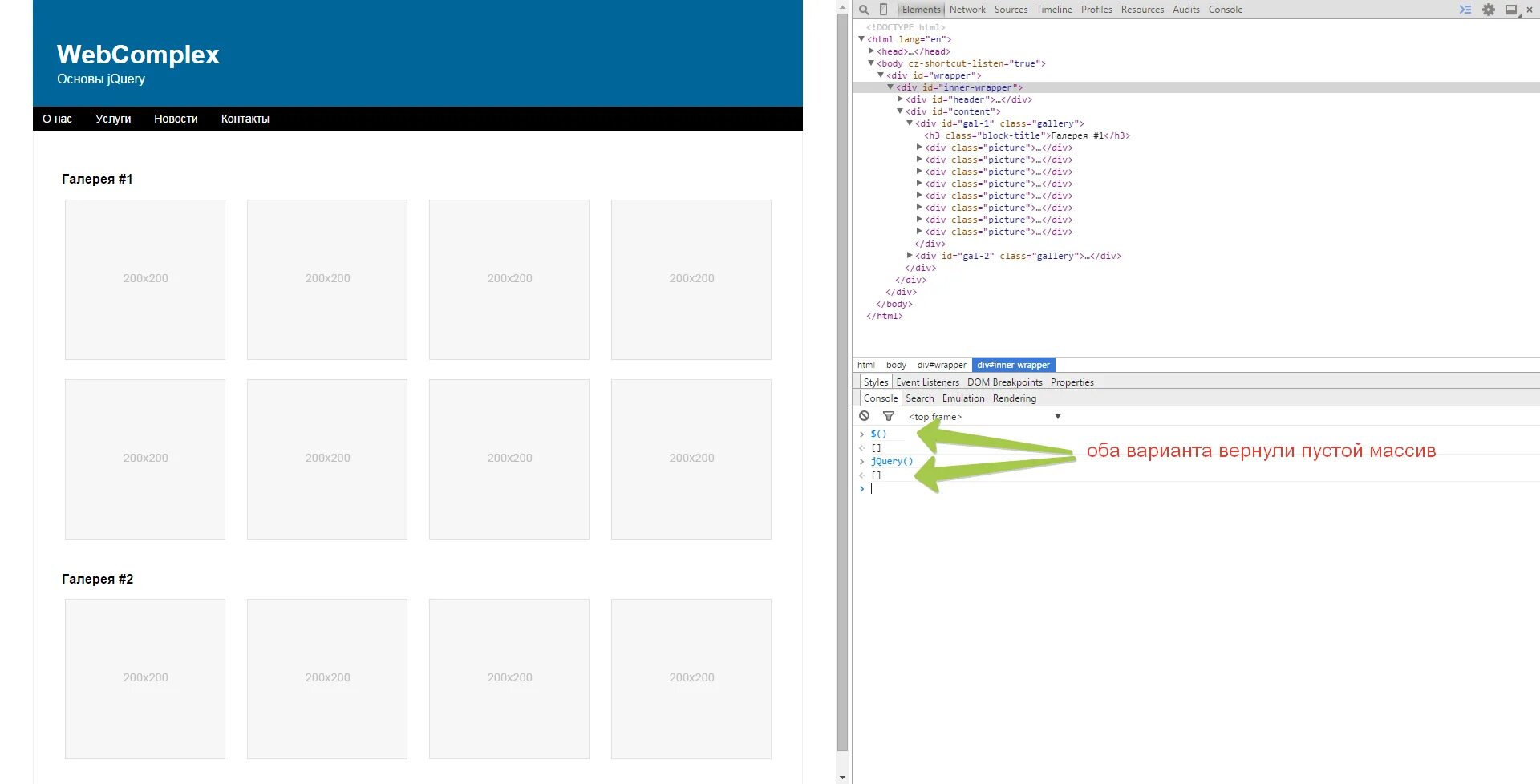Toggle the device emulation mode icon

pyautogui.click(x=883, y=10)
